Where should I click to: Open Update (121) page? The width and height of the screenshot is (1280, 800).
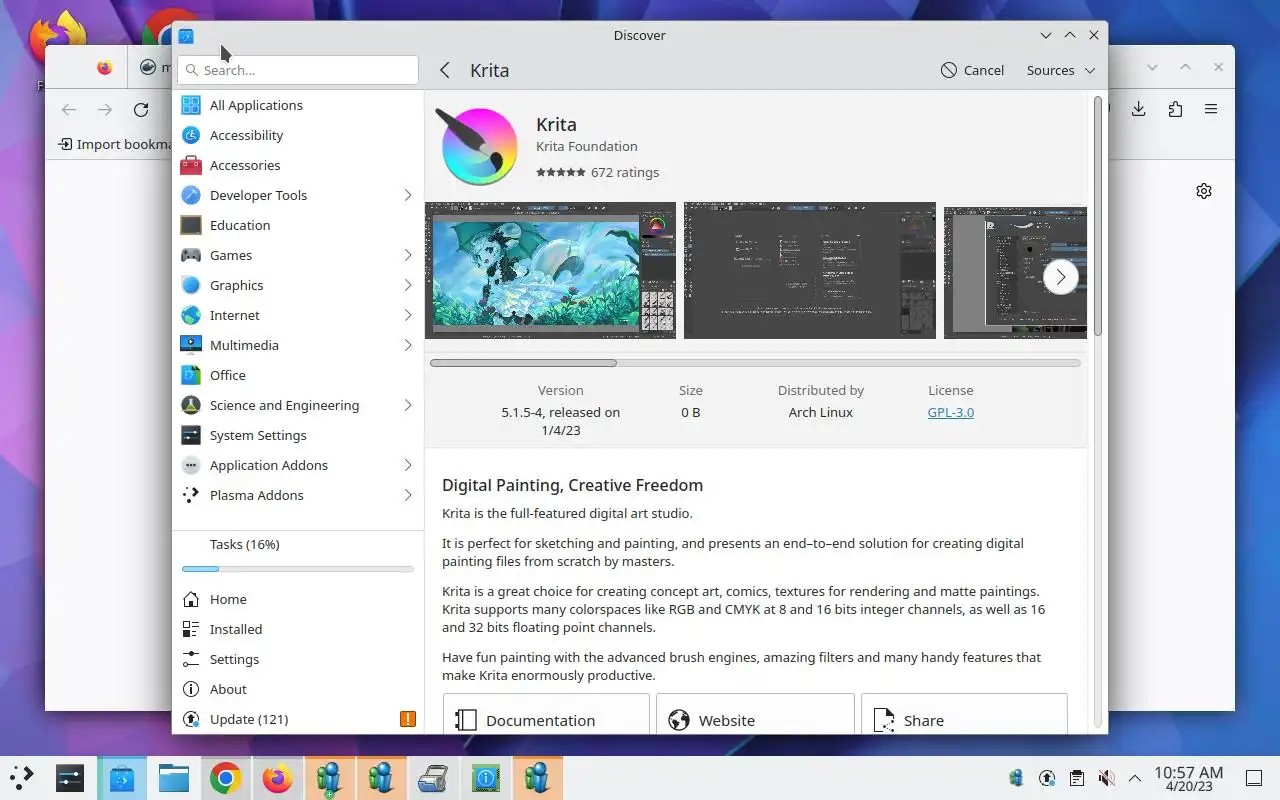coord(298,719)
